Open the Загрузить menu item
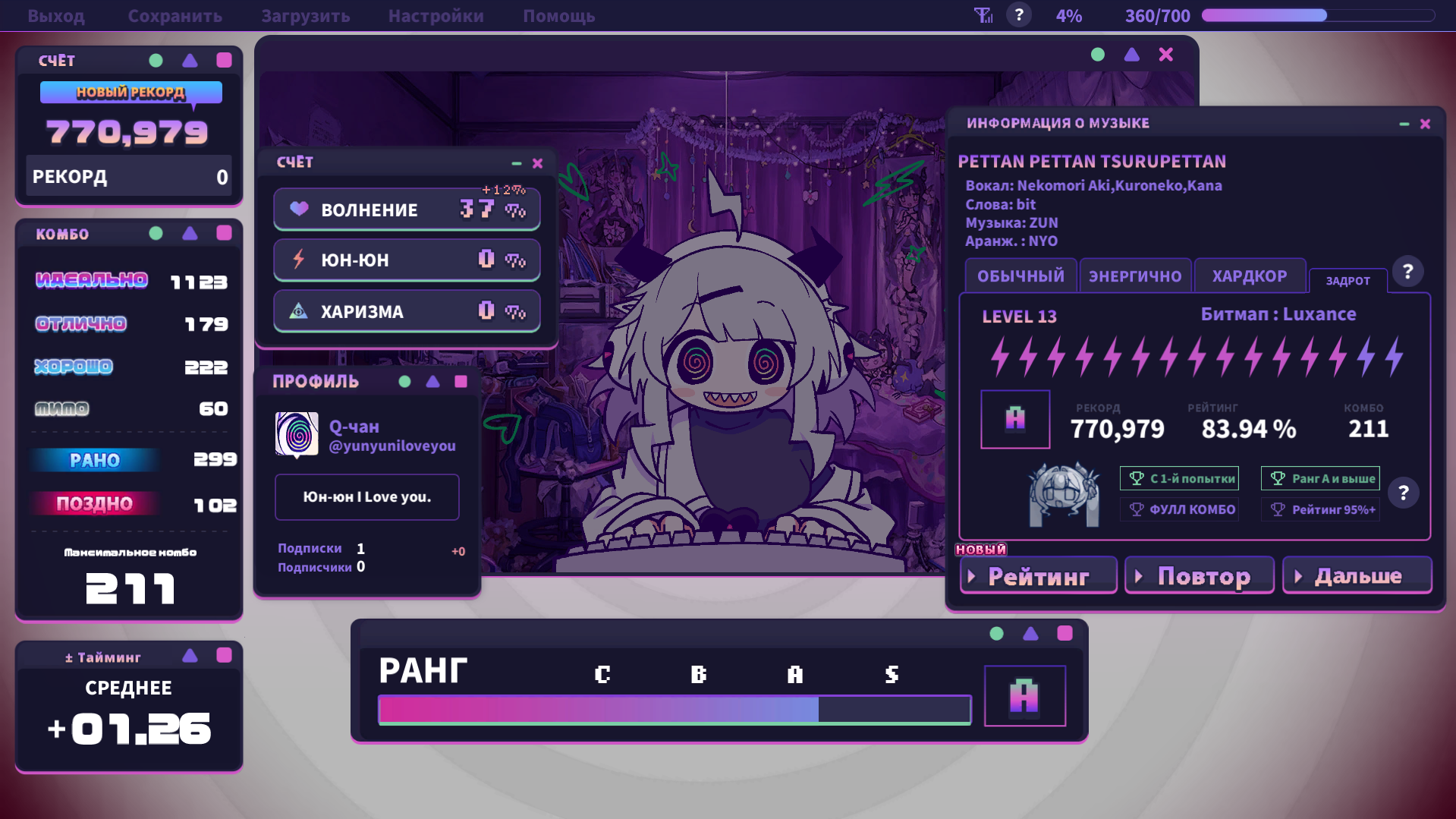The height and width of the screenshot is (819, 1456). click(306, 16)
